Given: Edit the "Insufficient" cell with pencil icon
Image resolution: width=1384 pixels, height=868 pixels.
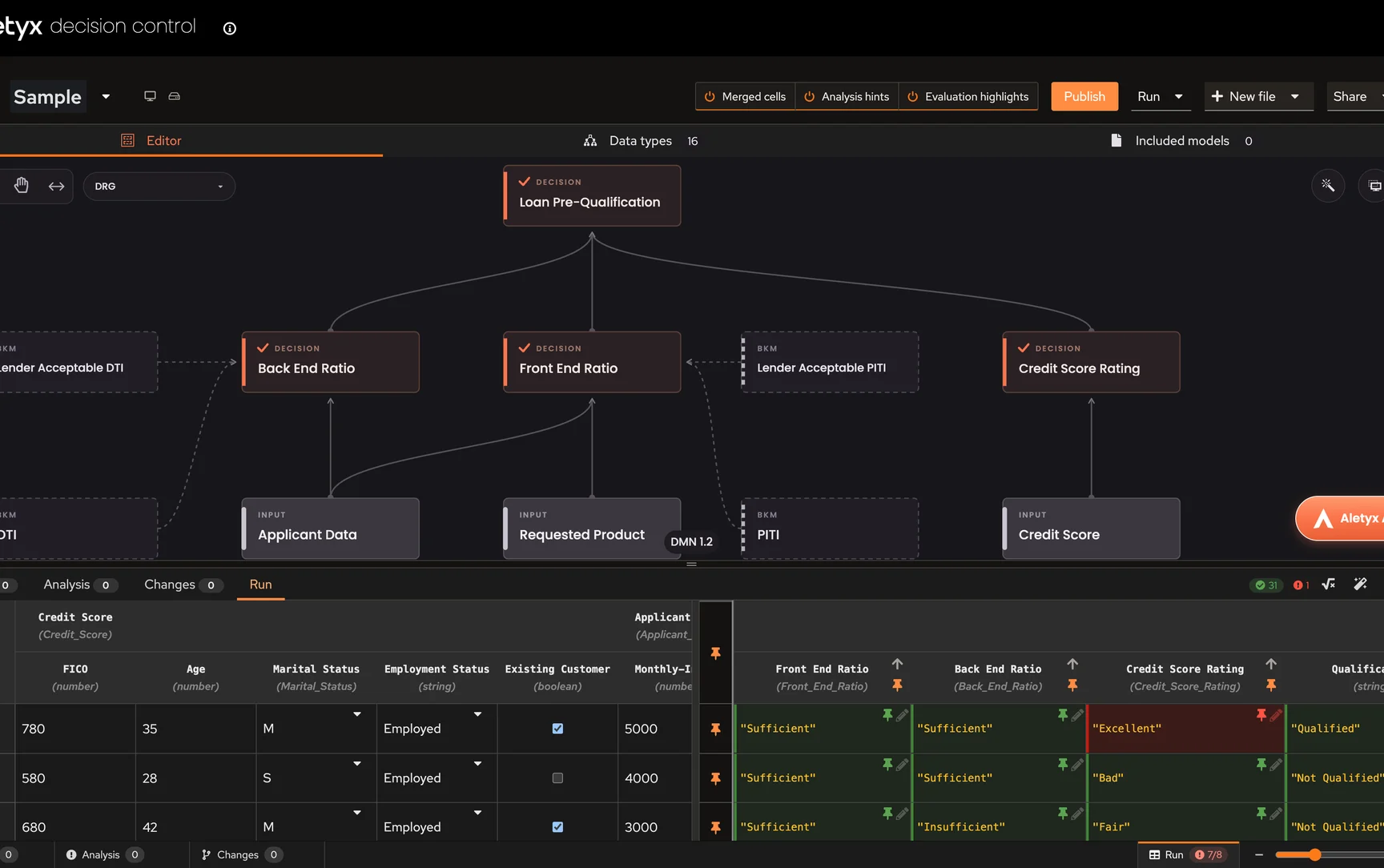Looking at the screenshot, I should [x=1077, y=814].
